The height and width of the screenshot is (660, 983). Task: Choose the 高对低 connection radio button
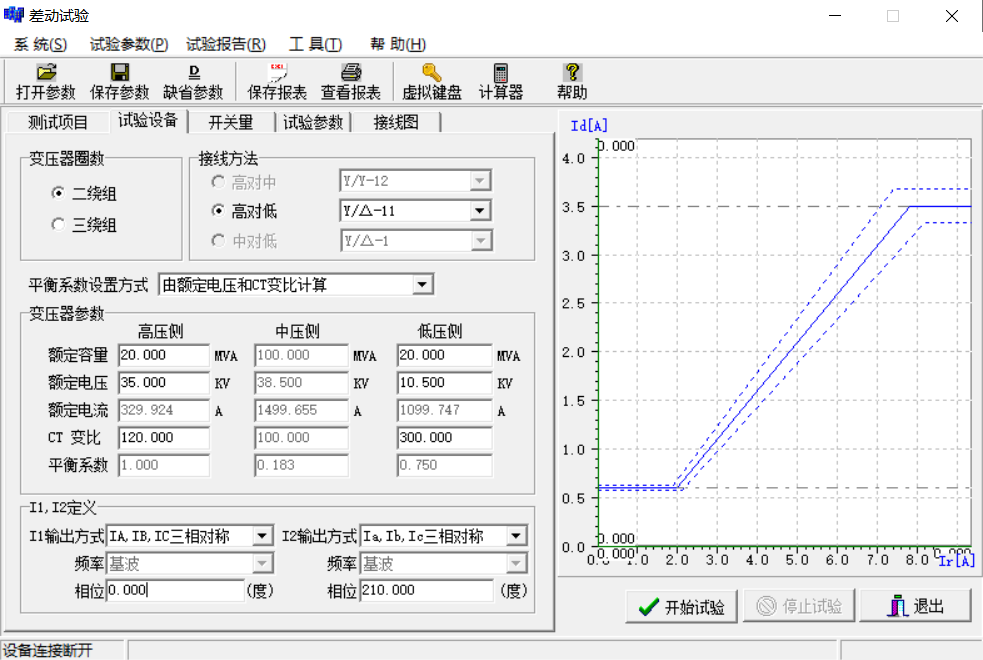click(218, 210)
